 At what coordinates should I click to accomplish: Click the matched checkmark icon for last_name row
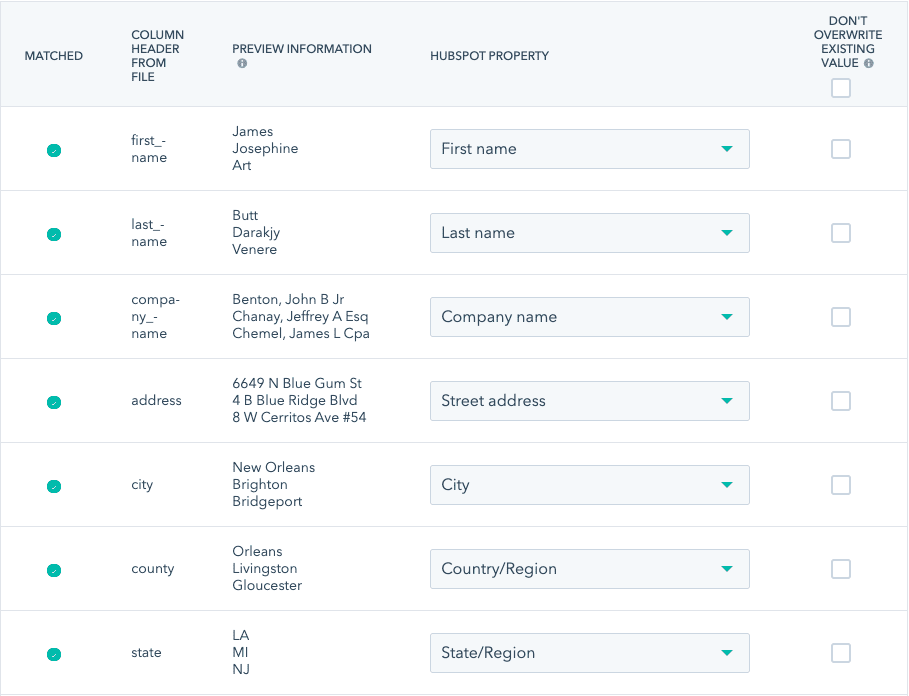point(54,232)
